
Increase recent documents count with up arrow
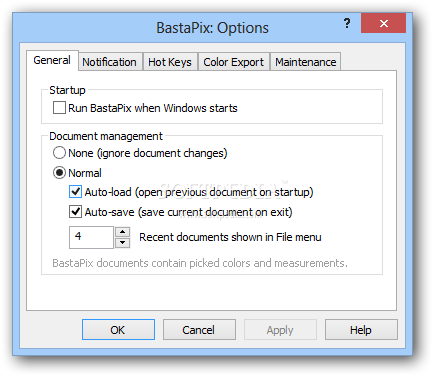click(122, 232)
